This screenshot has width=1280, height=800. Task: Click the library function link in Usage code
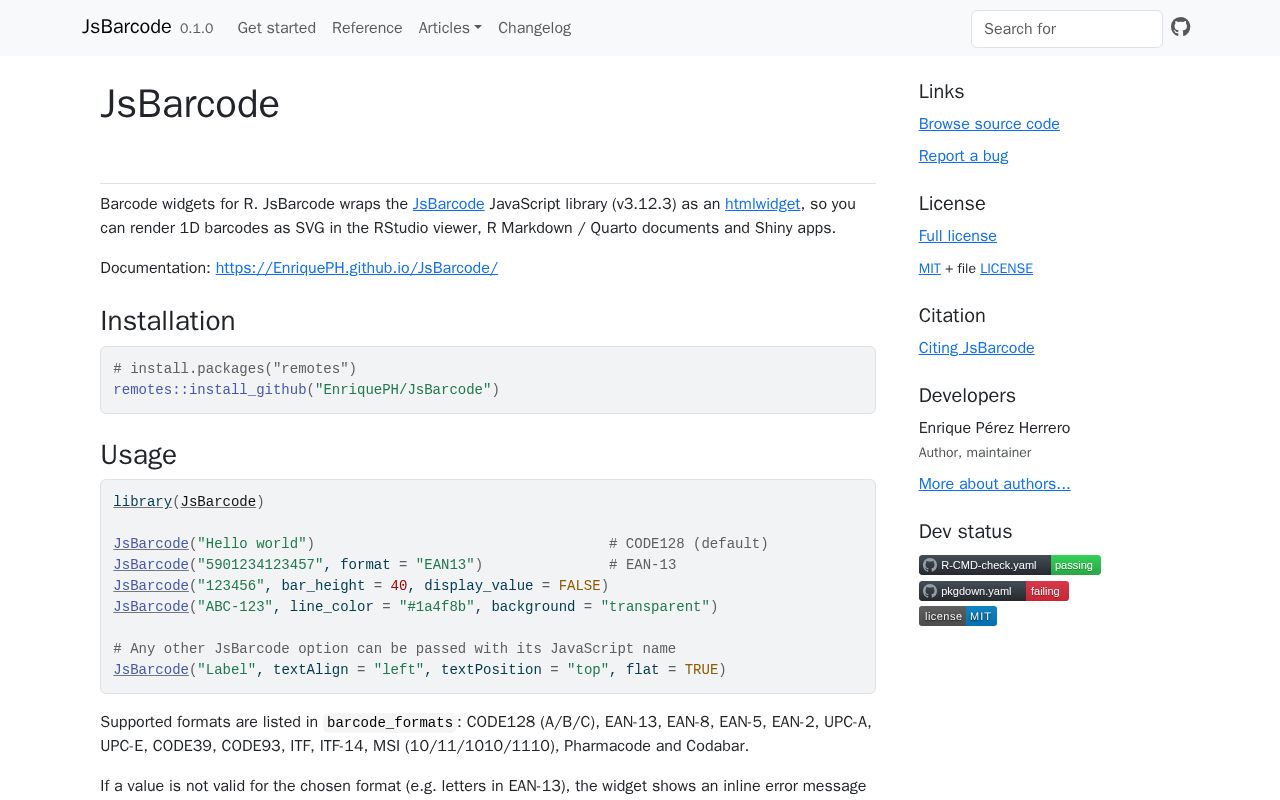[x=142, y=502]
